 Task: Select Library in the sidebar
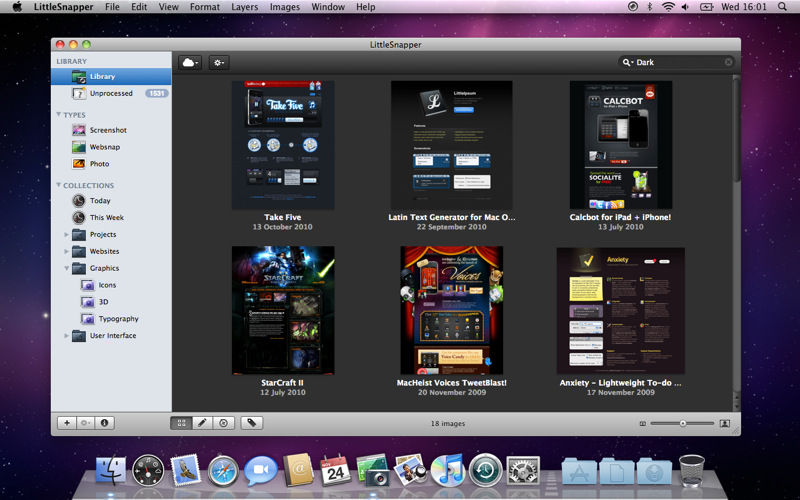coord(111,77)
